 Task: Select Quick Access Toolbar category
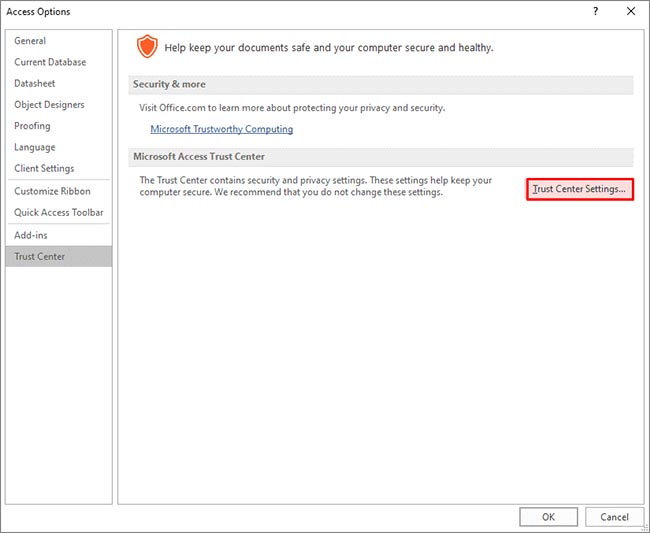(58, 212)
